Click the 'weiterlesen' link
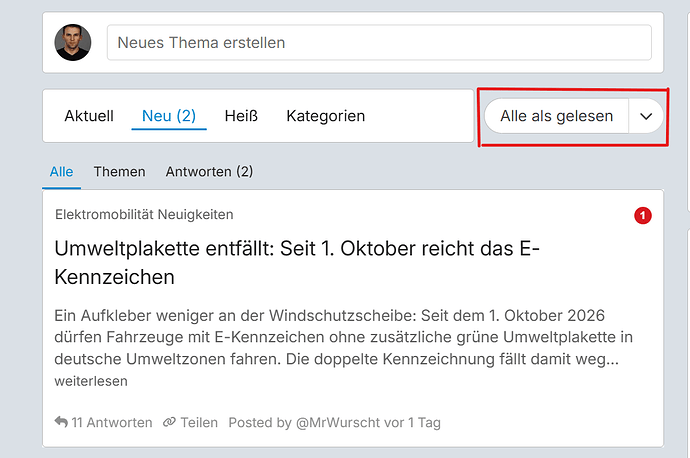The width and height of the screenshot is (690, 458). 91,381
